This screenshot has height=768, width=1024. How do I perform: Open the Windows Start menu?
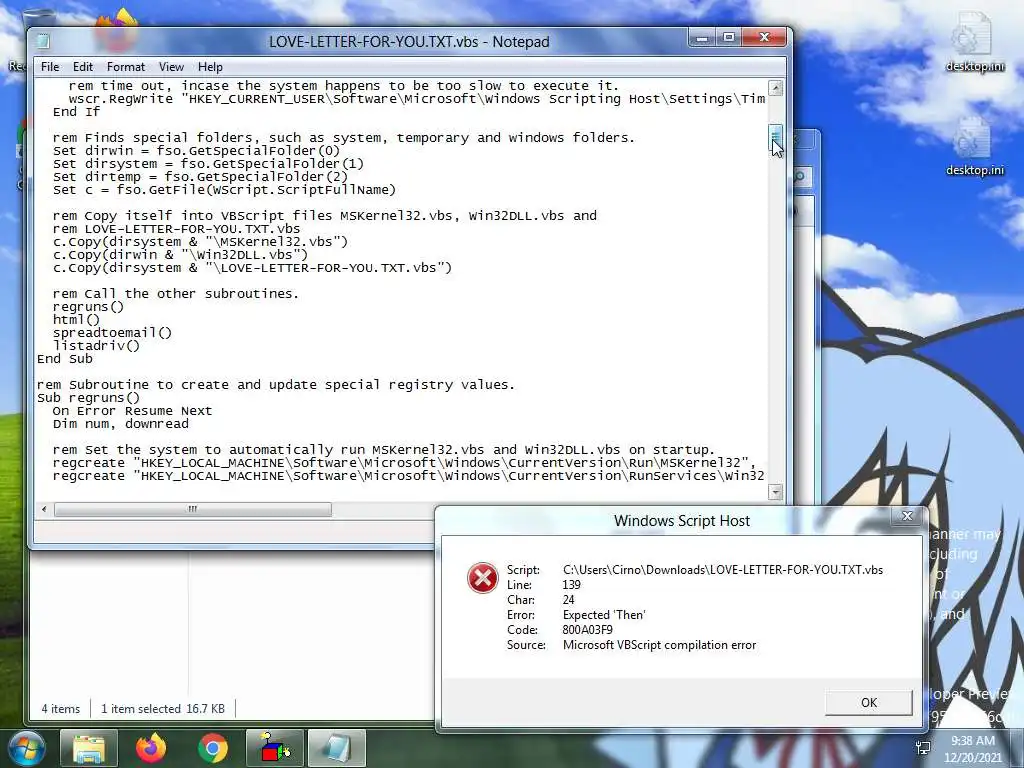pos(25,748)
